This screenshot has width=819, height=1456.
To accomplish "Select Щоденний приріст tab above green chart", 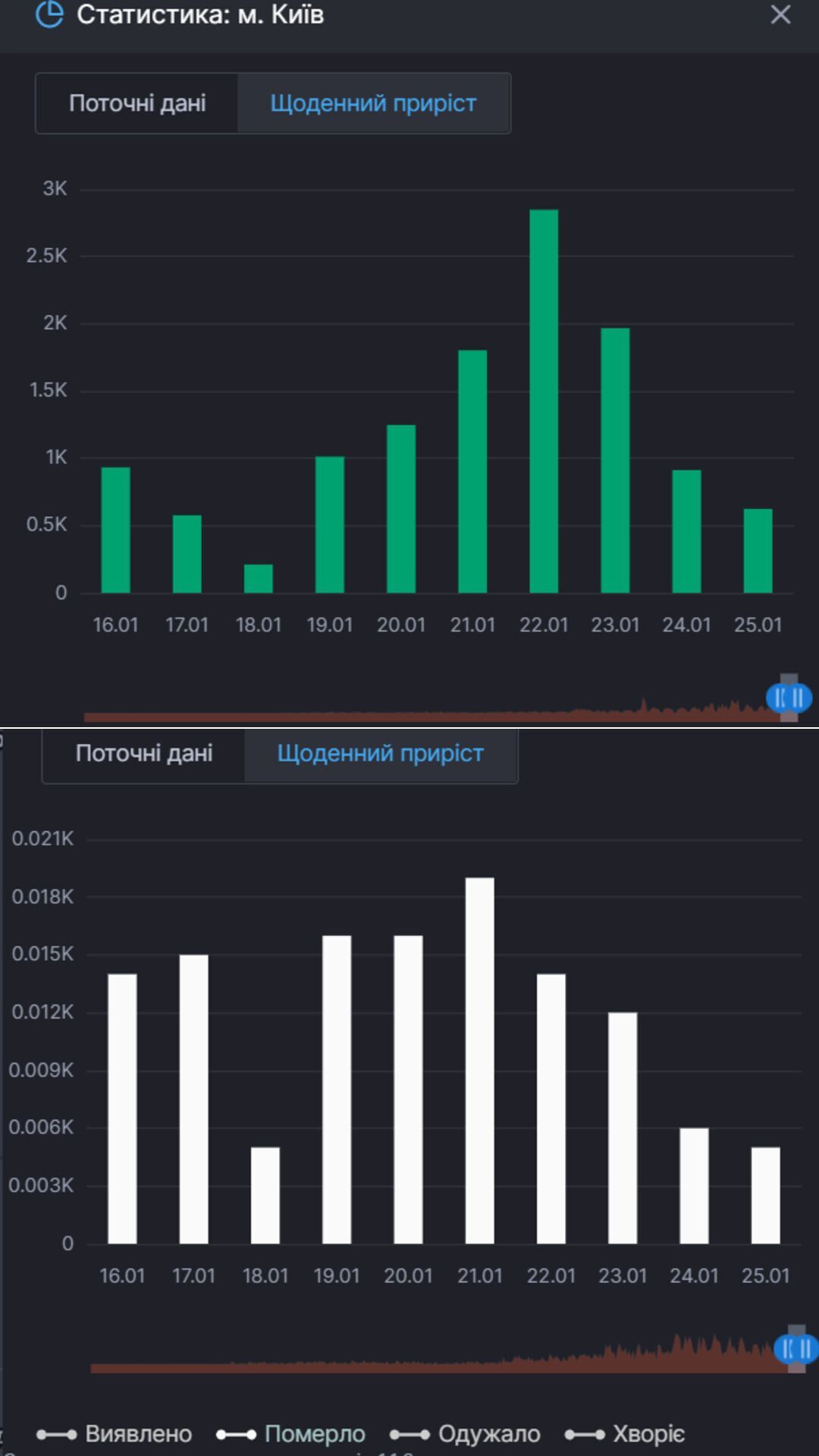I will [373, 103].
